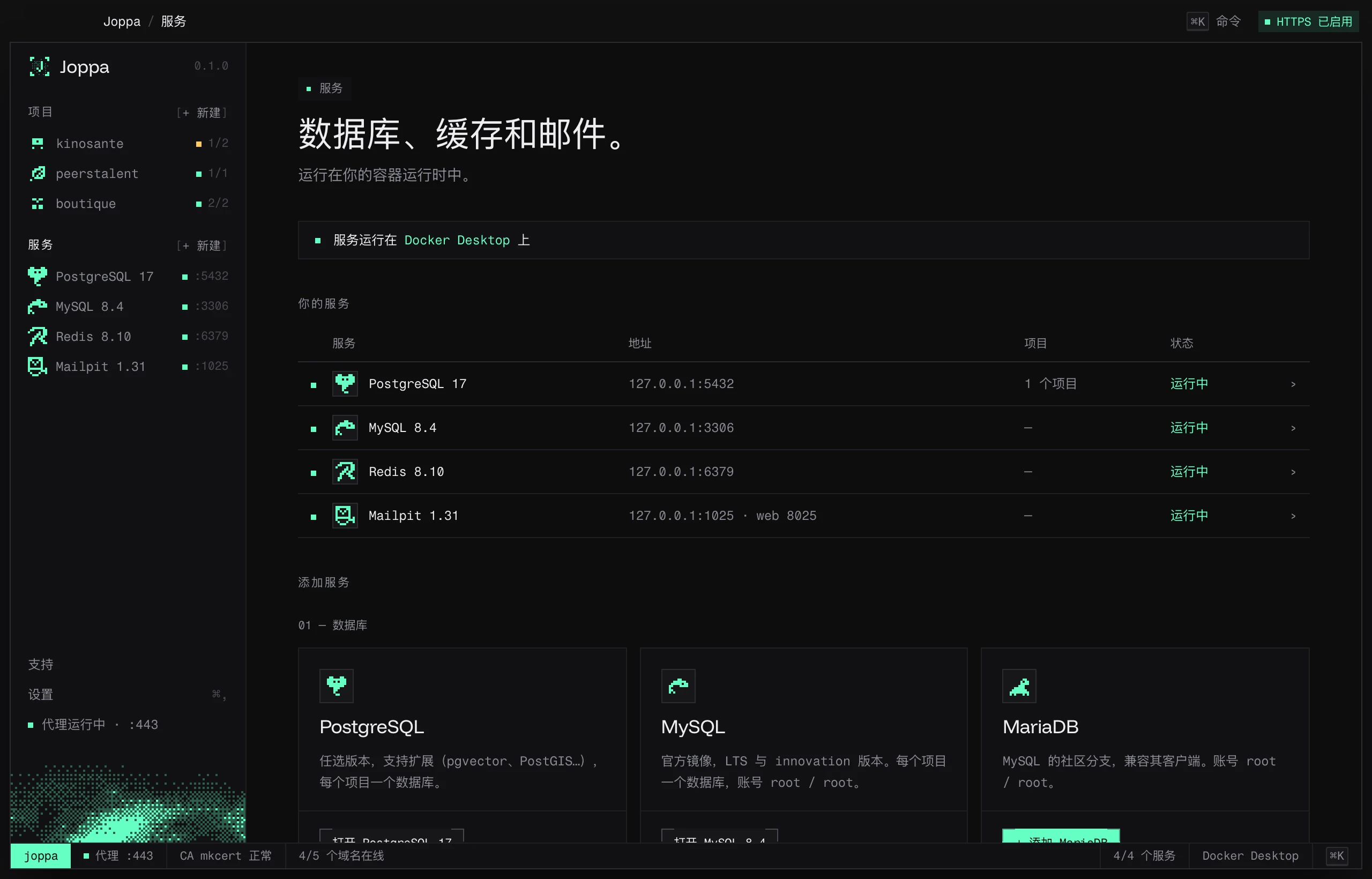Select PostgreSQL 17 elephant icon in sidebar

coord(38,276)
